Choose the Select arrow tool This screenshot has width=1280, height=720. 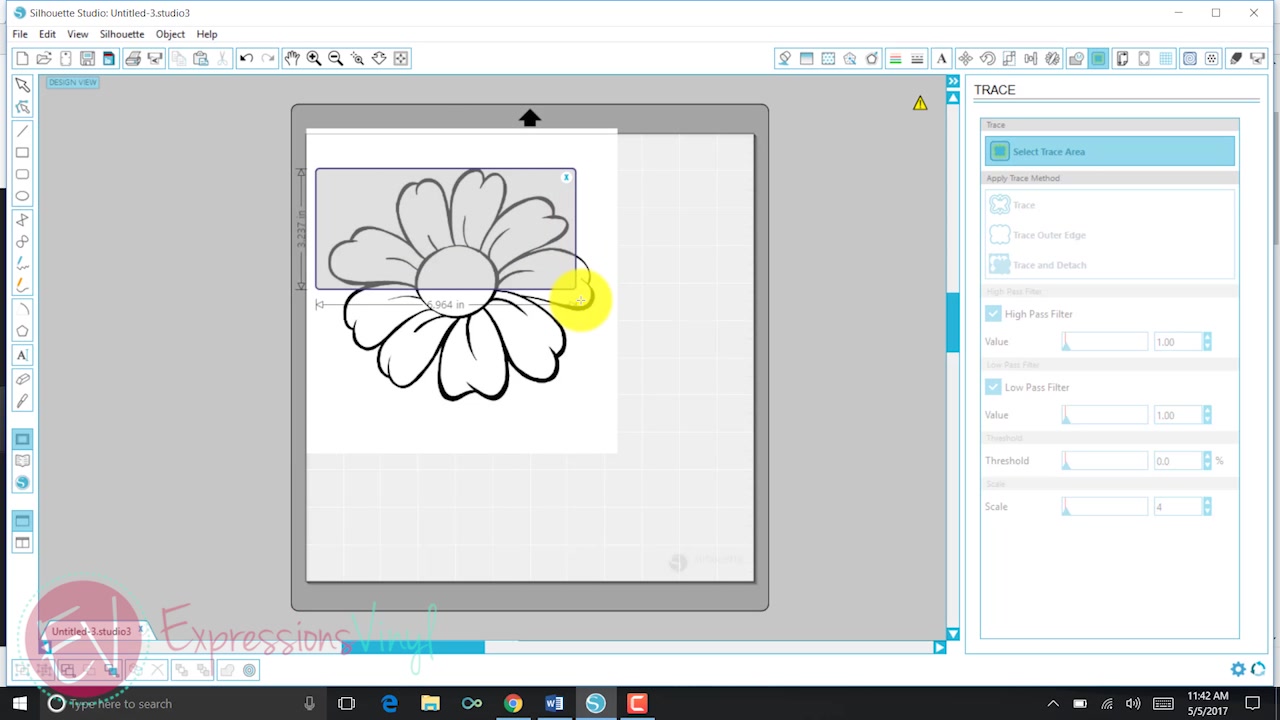click(x=22, y=86)
